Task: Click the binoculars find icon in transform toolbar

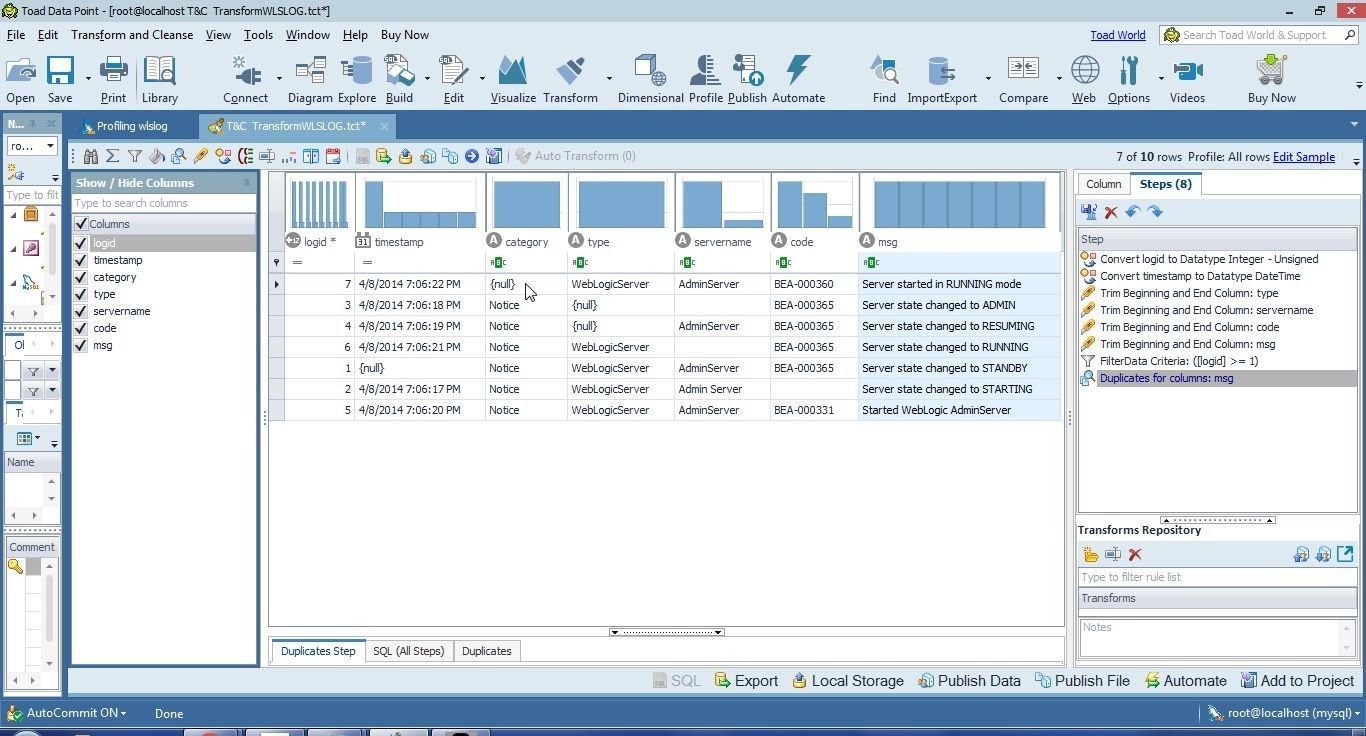Action: [91, 156]
